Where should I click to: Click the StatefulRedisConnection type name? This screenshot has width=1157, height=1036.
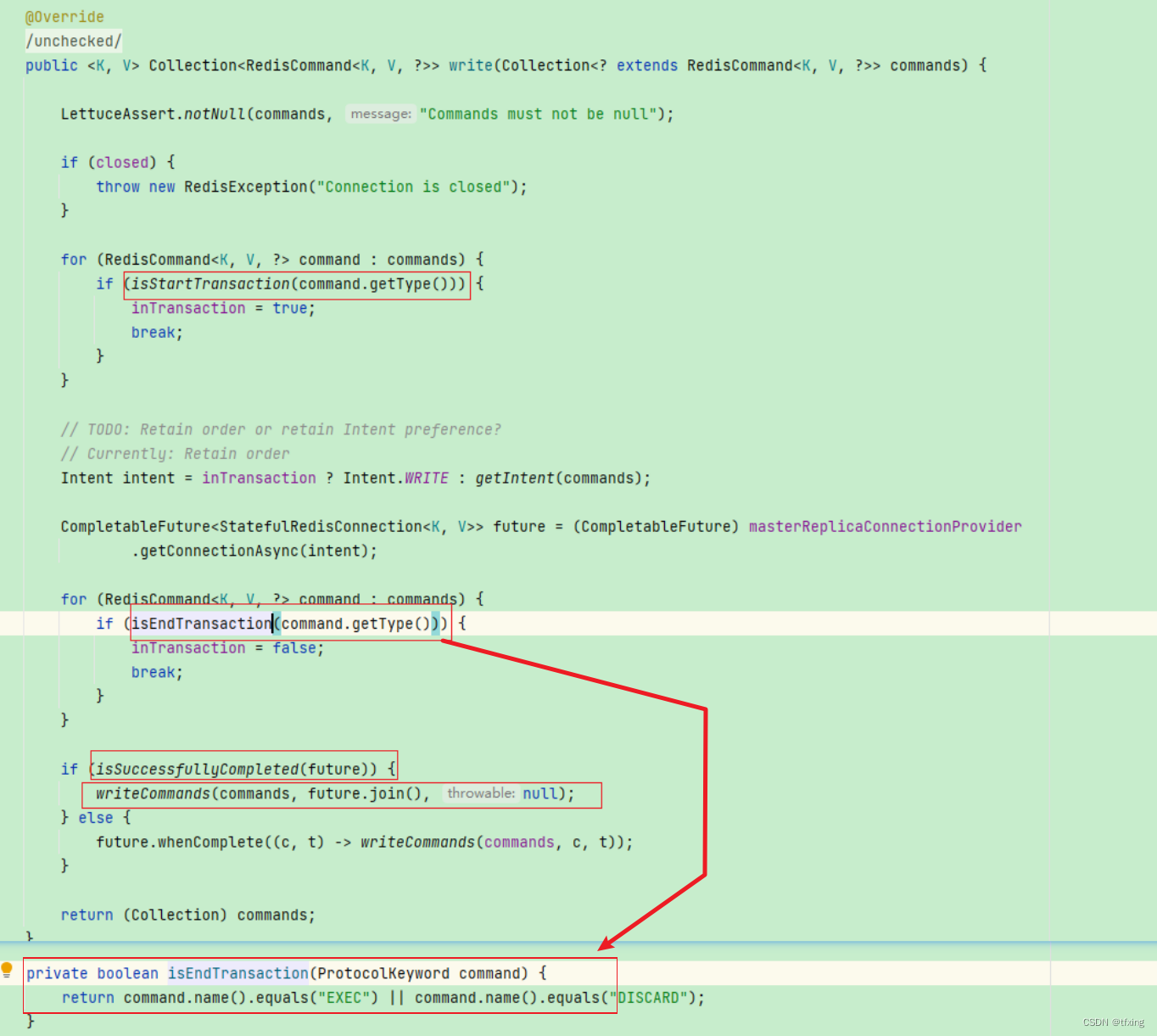coord(321,526)
